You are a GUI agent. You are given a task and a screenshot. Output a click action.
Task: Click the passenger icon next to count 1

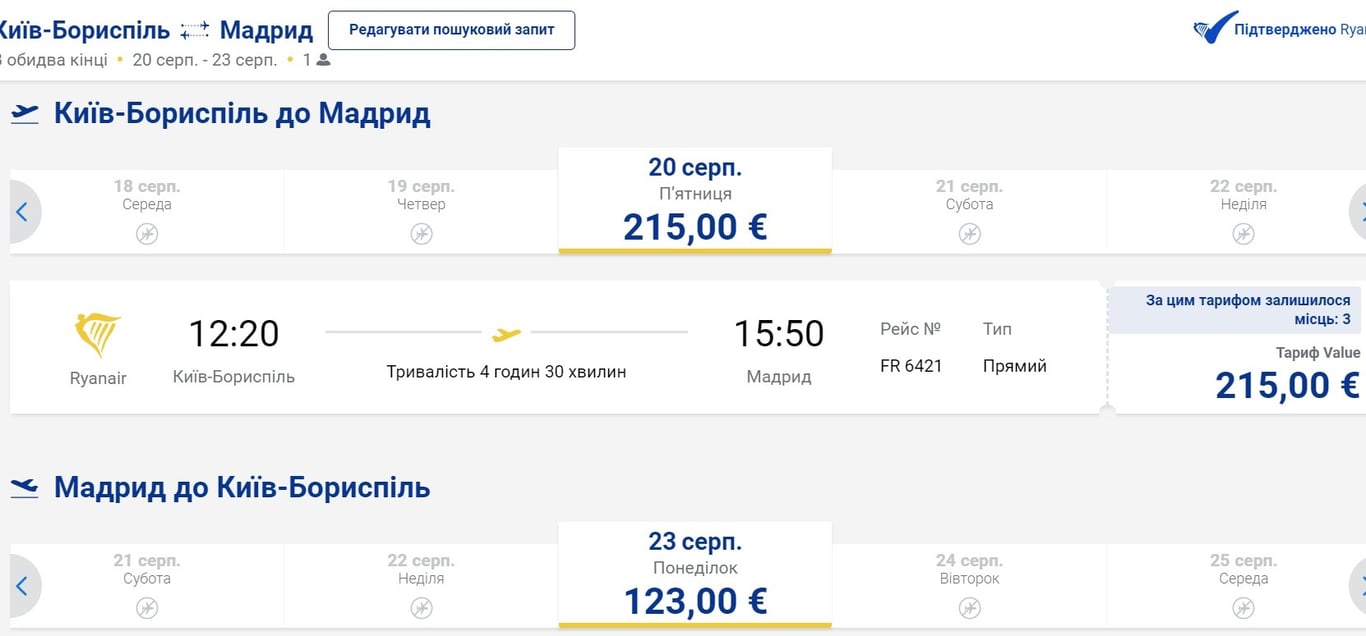323,60
